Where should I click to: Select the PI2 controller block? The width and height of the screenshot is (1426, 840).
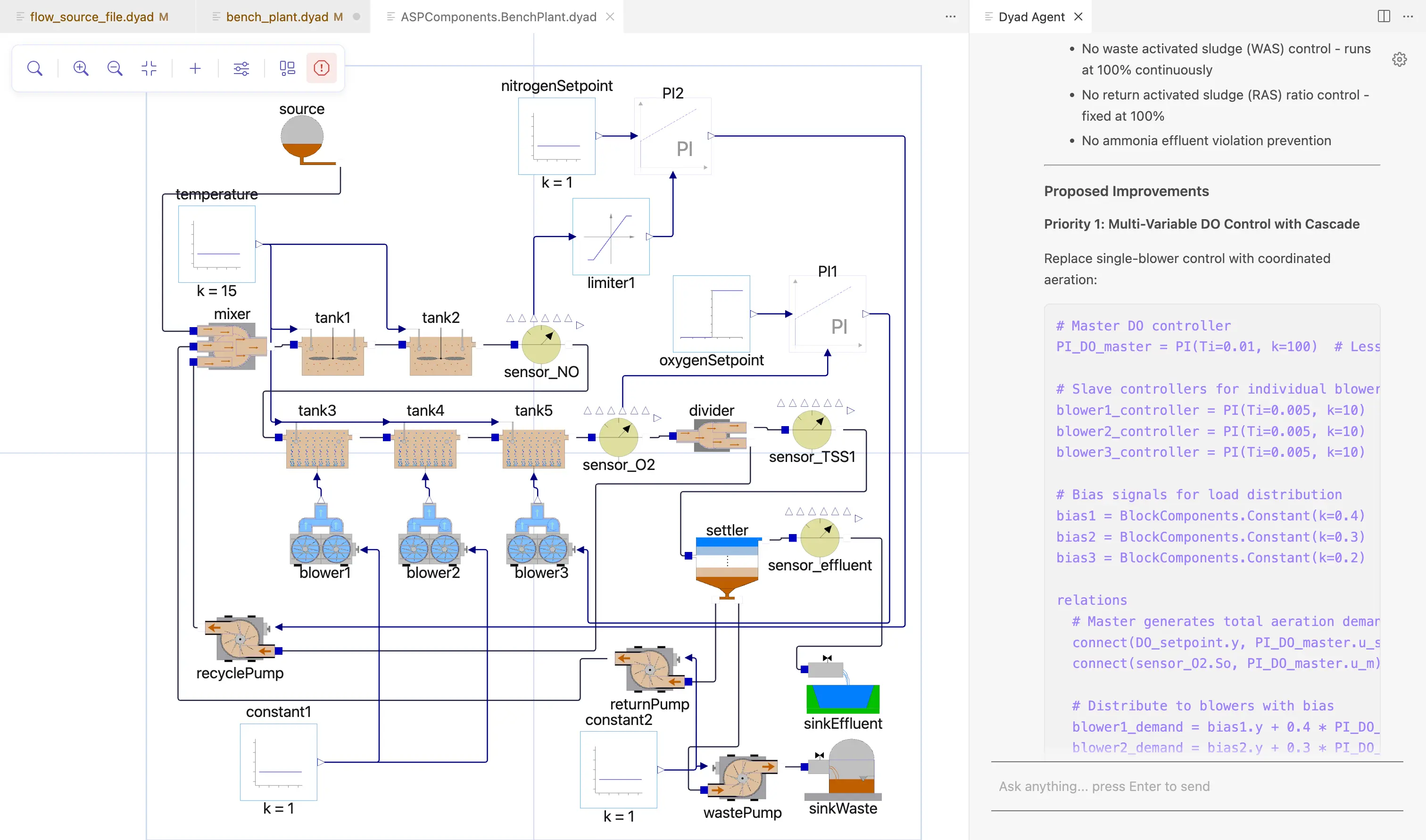672,136
